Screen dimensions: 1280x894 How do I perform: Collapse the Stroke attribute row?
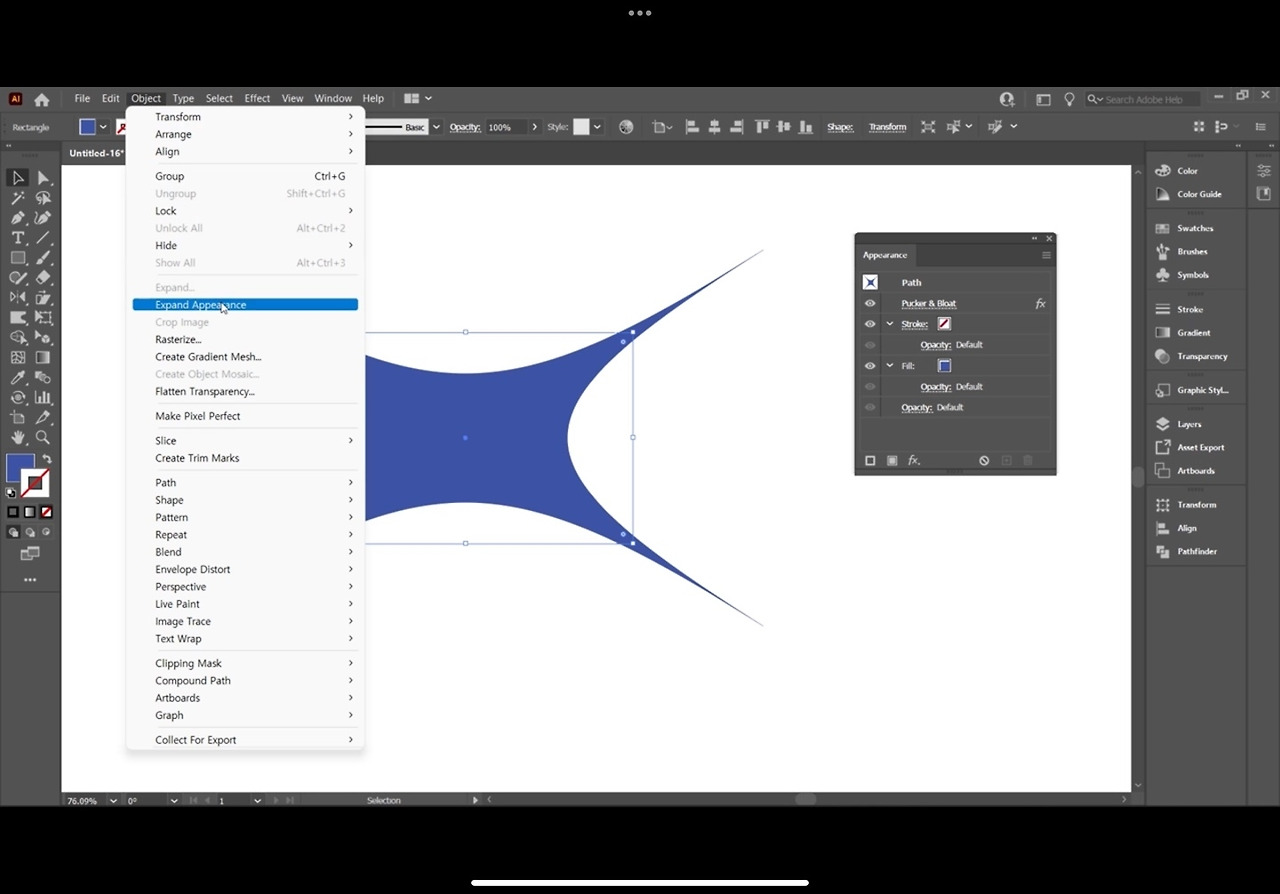pyautogui.click(x=890, y=324)
